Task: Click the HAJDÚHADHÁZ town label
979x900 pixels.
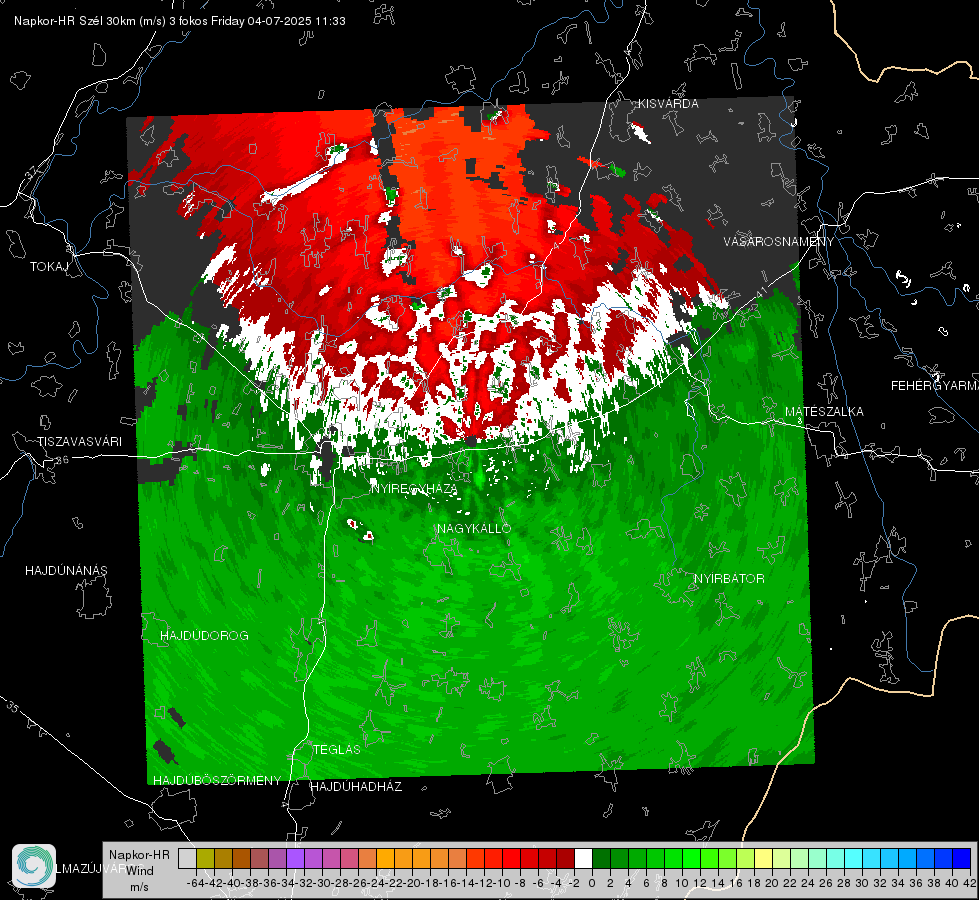Action: [x=356, y=787]
